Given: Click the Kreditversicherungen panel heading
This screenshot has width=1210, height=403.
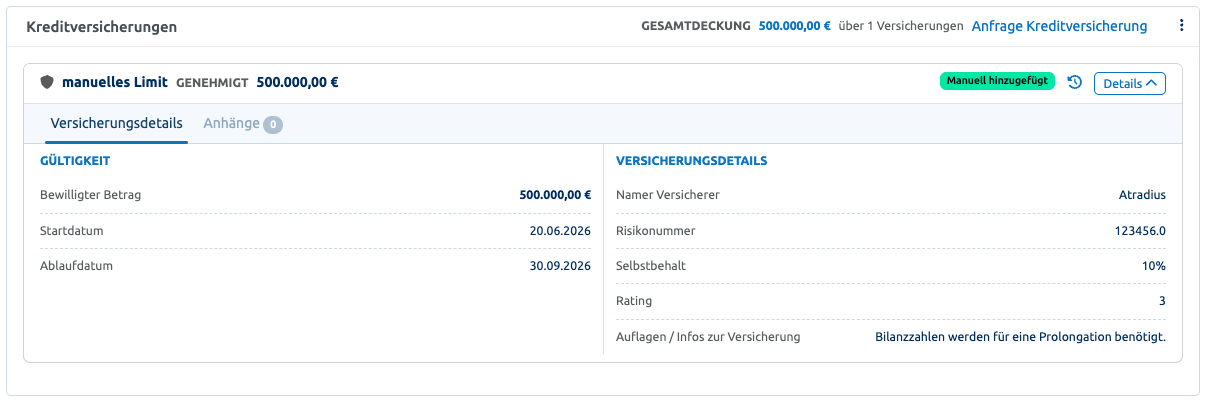Looking at the screenshot, I should (102, 27).
